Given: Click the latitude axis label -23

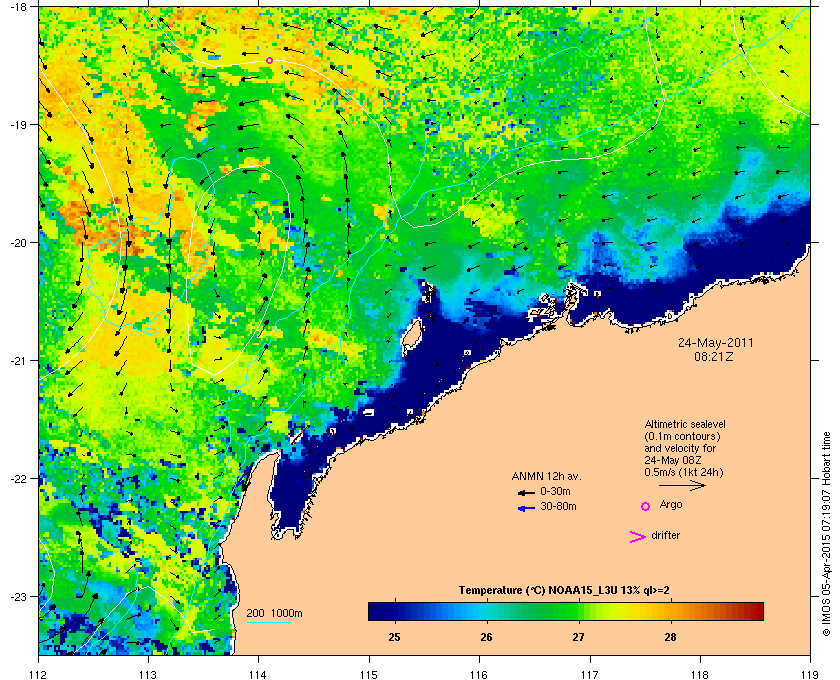Looking at the screenshot, I should [18, 596].
